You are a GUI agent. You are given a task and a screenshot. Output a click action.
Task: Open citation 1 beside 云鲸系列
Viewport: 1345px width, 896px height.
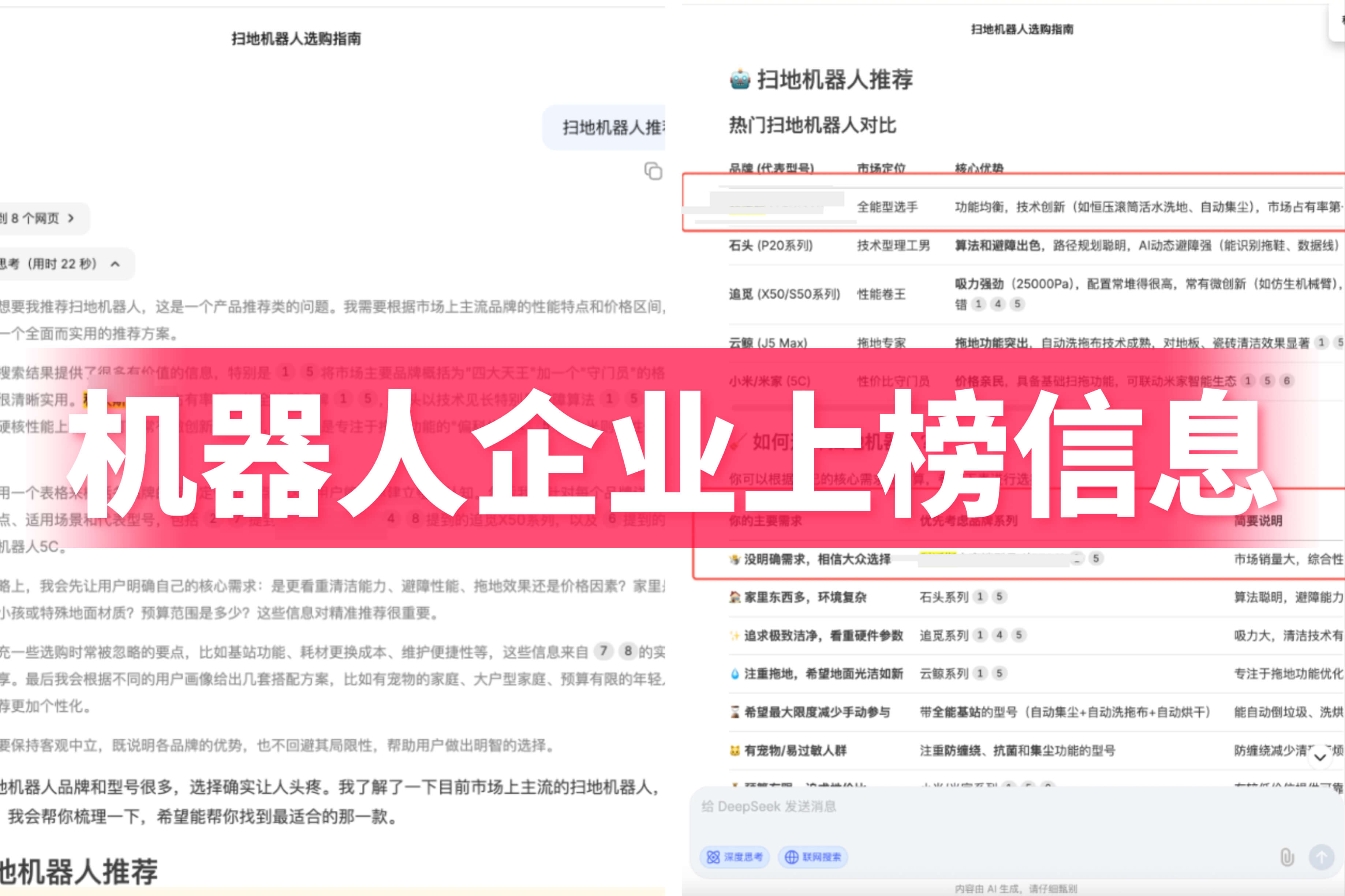(980, 673)
